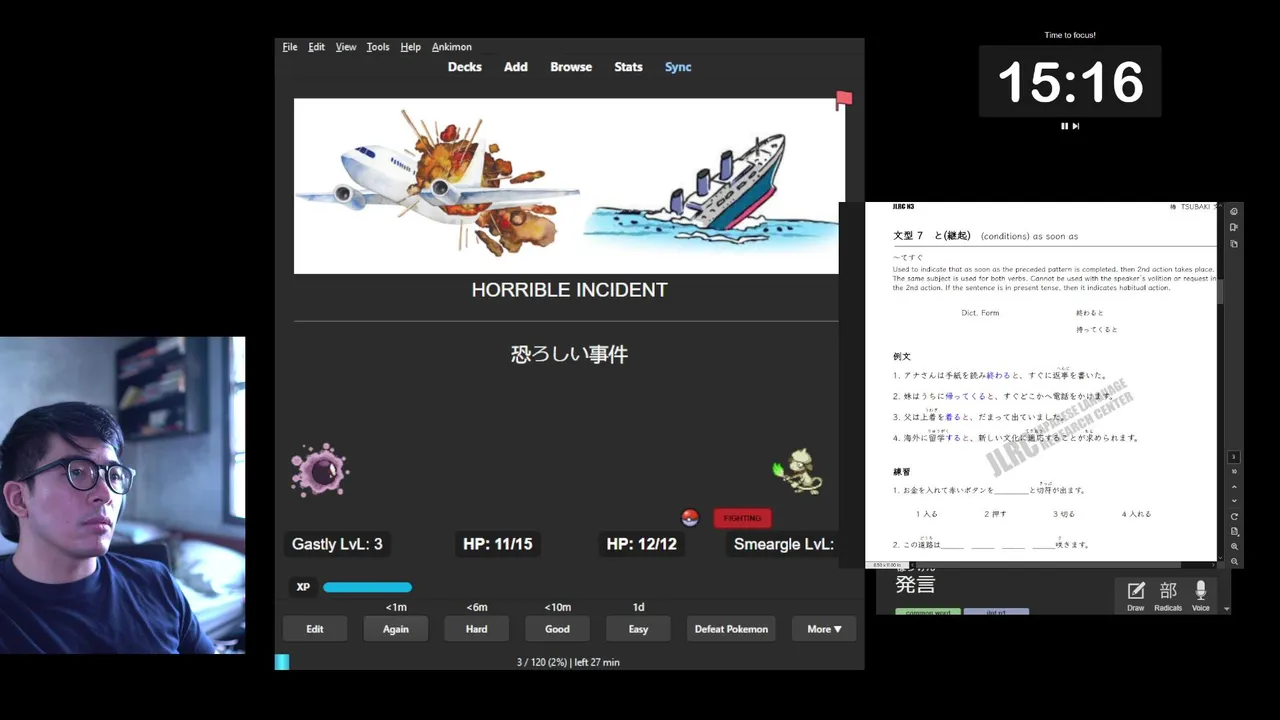Start Voice input with microphone icon
Image resolution: width=1280 pixels, height=720 pixels.
point(1201,596)
